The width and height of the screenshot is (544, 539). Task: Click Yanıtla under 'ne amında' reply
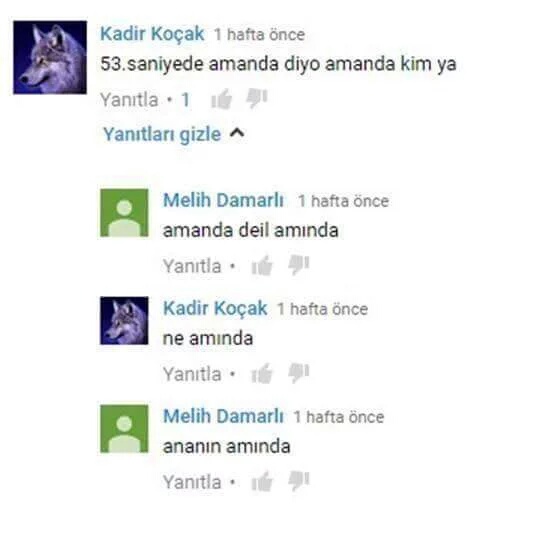point(192,374)
